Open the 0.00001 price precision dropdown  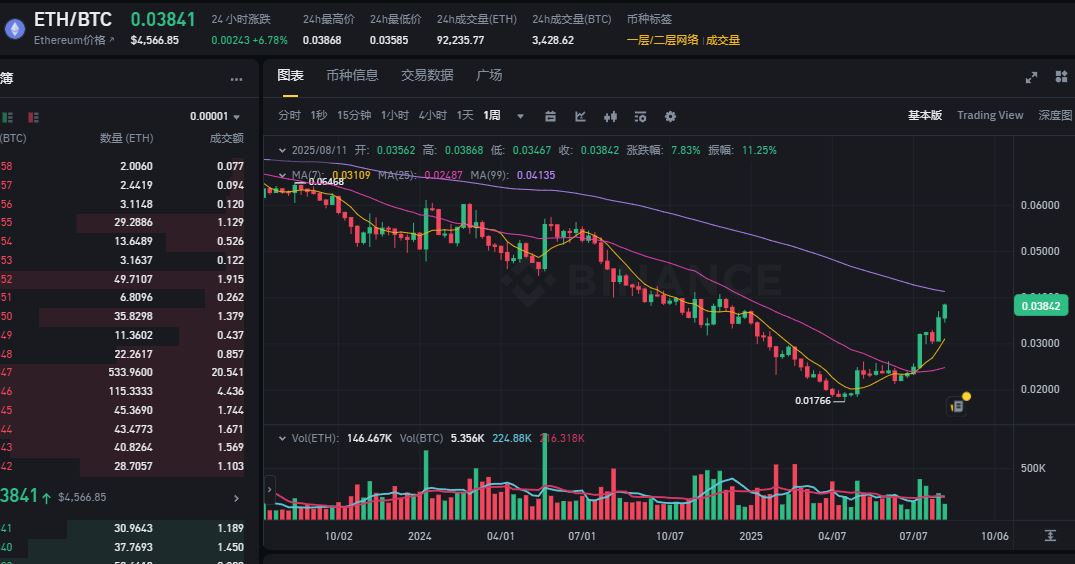(x=216, y=116)
